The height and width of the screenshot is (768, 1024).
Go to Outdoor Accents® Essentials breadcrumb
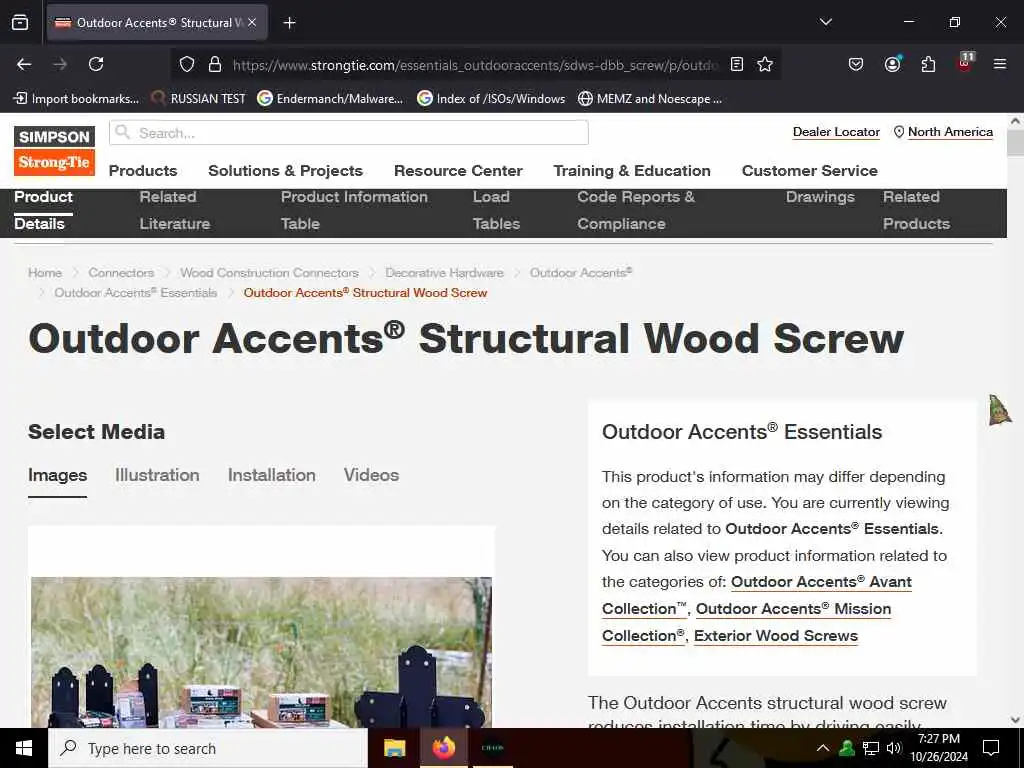pos(135,293)
